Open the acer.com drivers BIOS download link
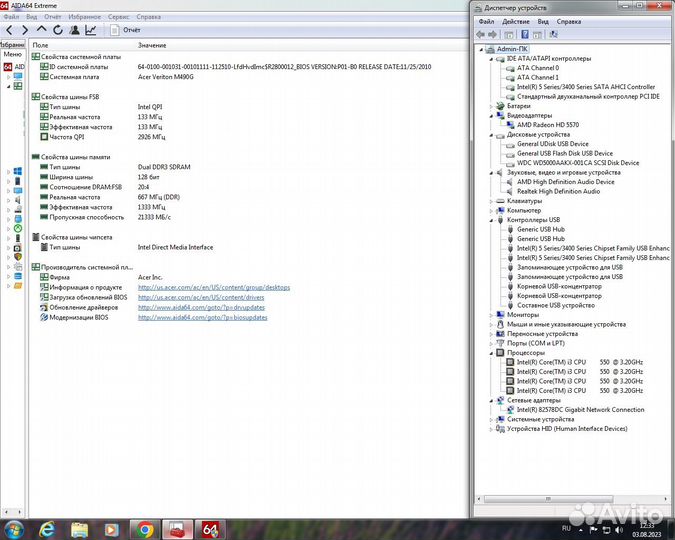This screenshot has height=540, width=675. [201, 297]
